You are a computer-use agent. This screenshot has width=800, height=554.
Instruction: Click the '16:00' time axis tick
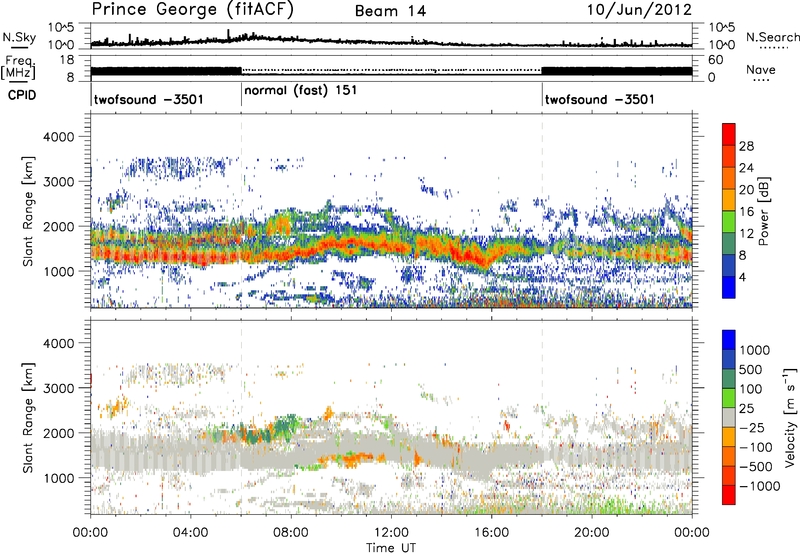point(491,533)
